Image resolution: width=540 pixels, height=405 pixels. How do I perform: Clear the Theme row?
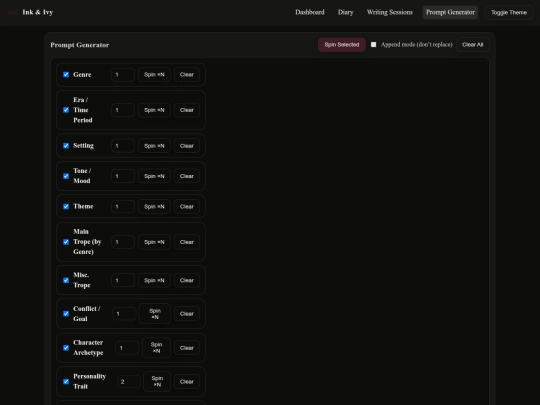(187, 207)
